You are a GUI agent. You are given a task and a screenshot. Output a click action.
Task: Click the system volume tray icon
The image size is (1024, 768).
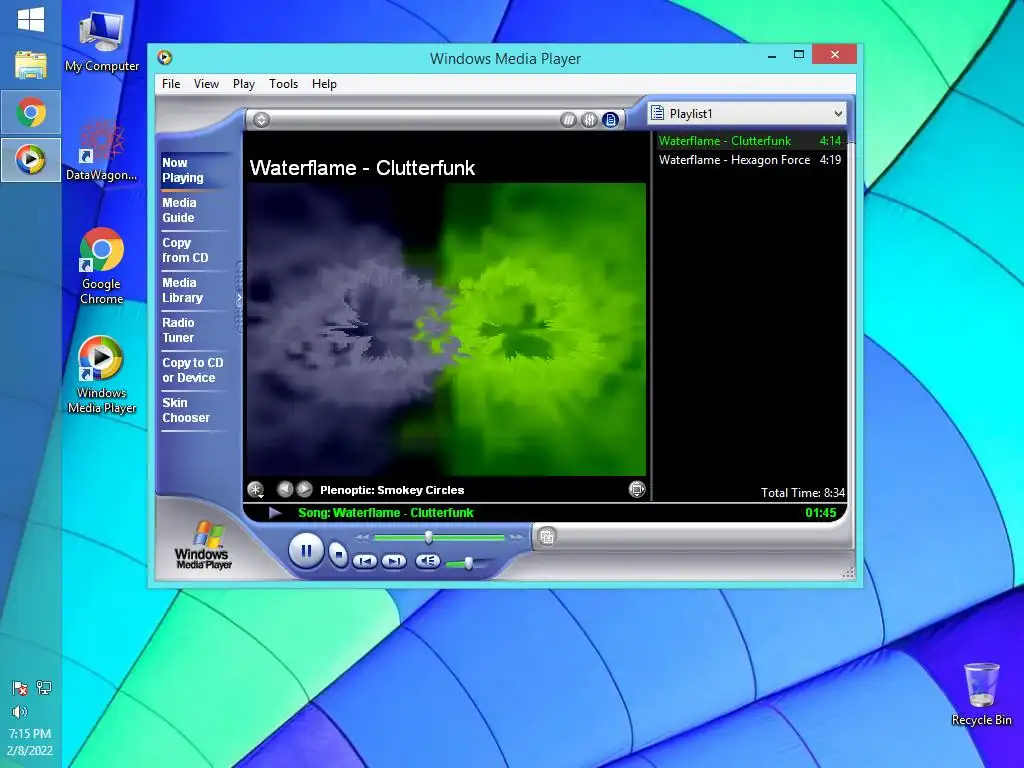click(20, 712)
